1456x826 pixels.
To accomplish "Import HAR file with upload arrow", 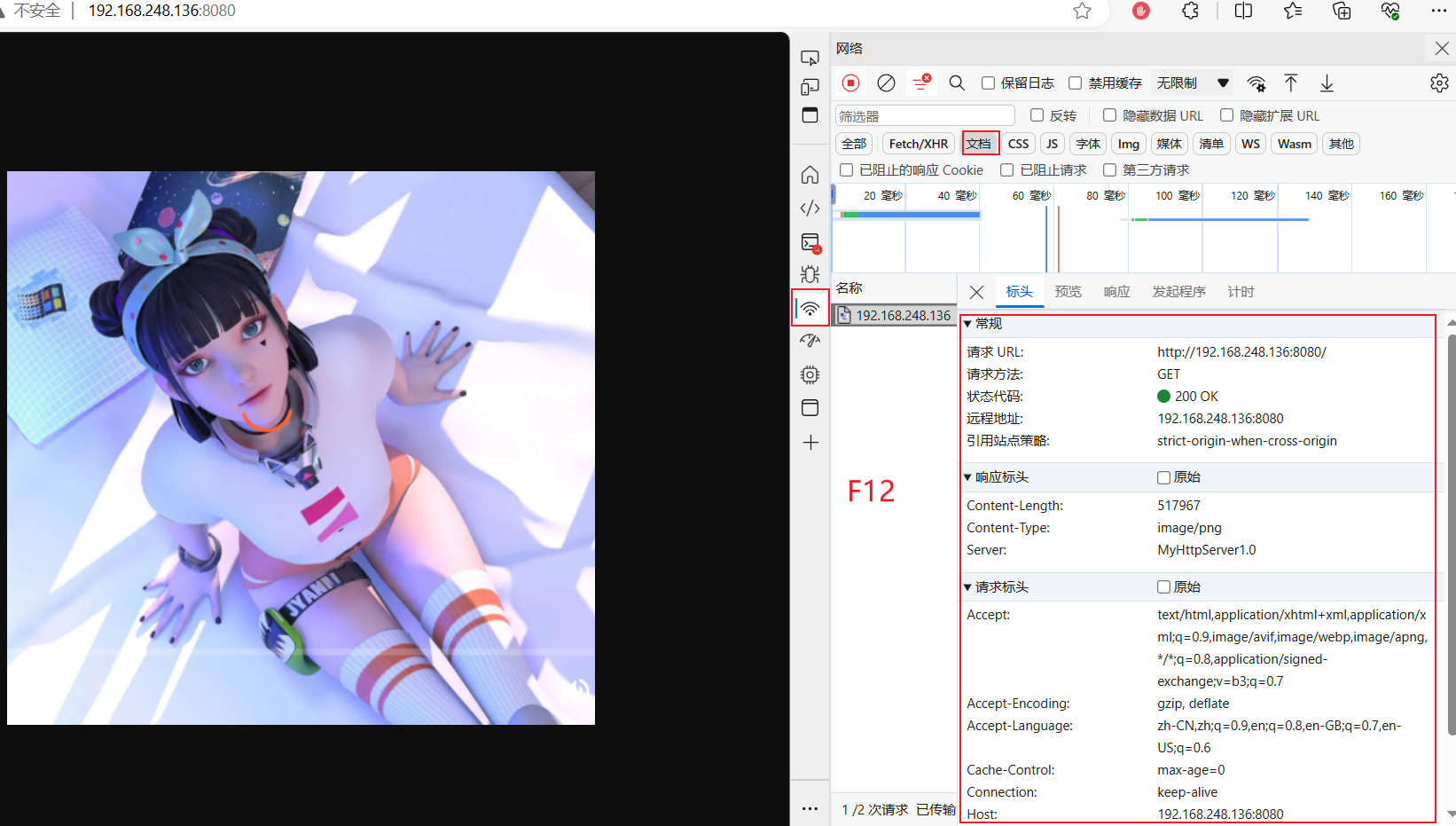I will tap(1291, 83).
